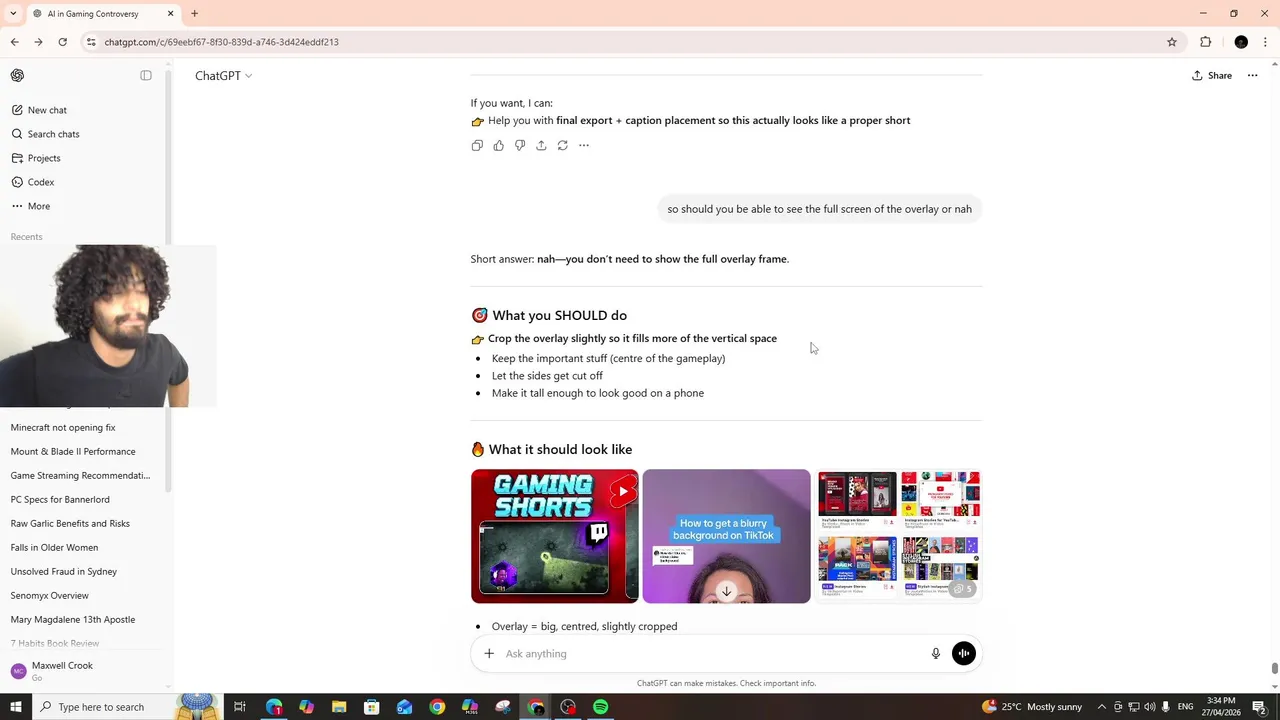Go forward with the browser forward arrow
The image size is (1280, 720).
click(x=38, y=42)
